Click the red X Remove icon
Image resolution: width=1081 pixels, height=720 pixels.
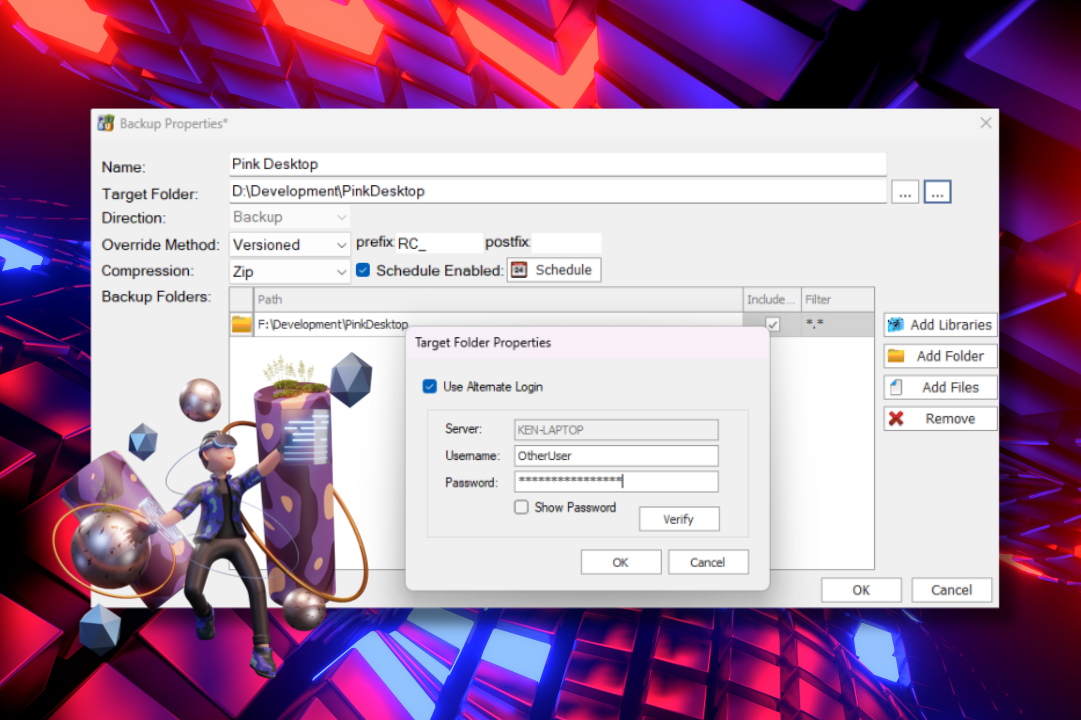point(896,419)
